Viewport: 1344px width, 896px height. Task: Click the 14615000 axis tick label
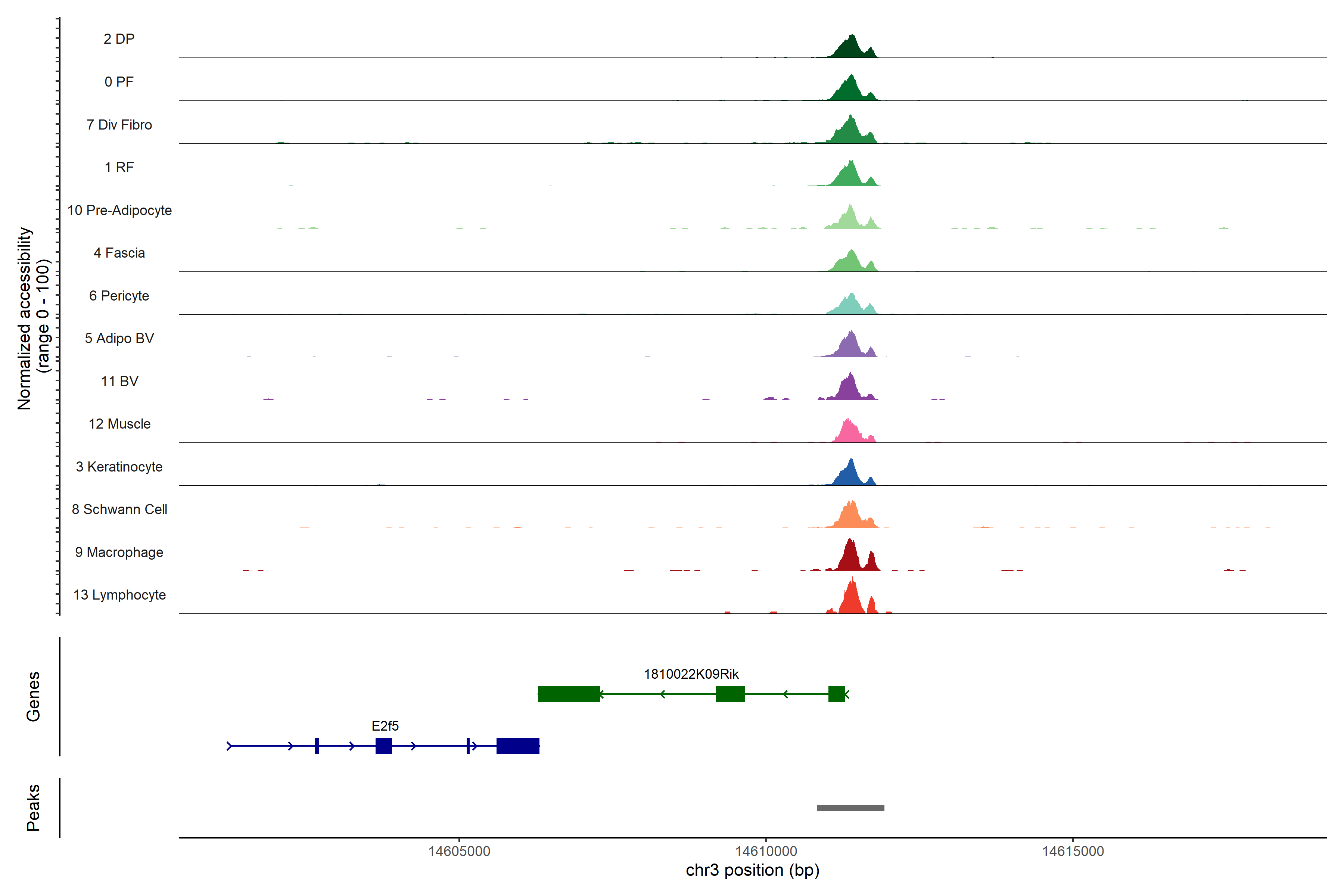pos(1073,851)
